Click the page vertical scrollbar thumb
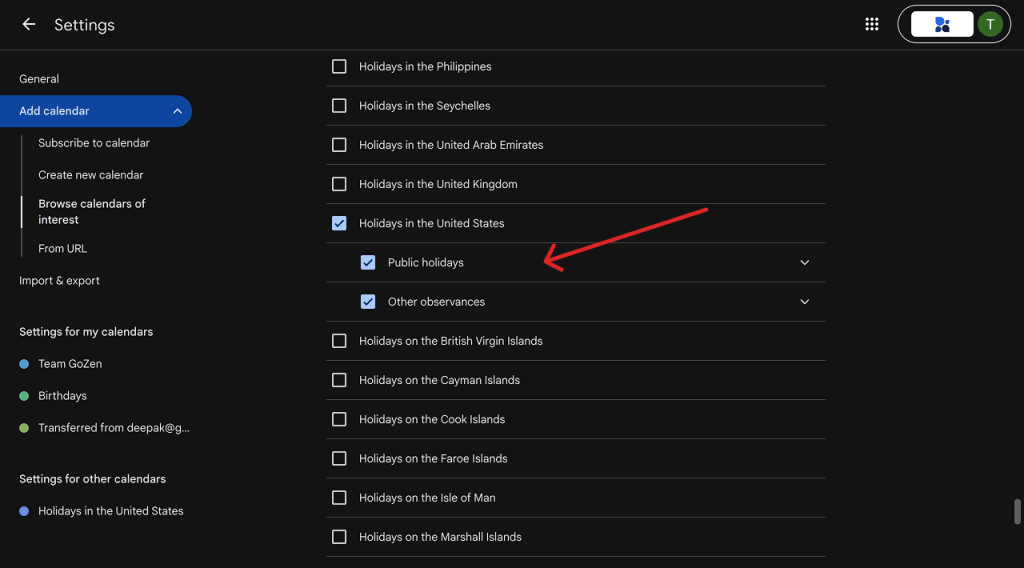This screenshot has width=1024, height=568. [x=1017, y=511]
